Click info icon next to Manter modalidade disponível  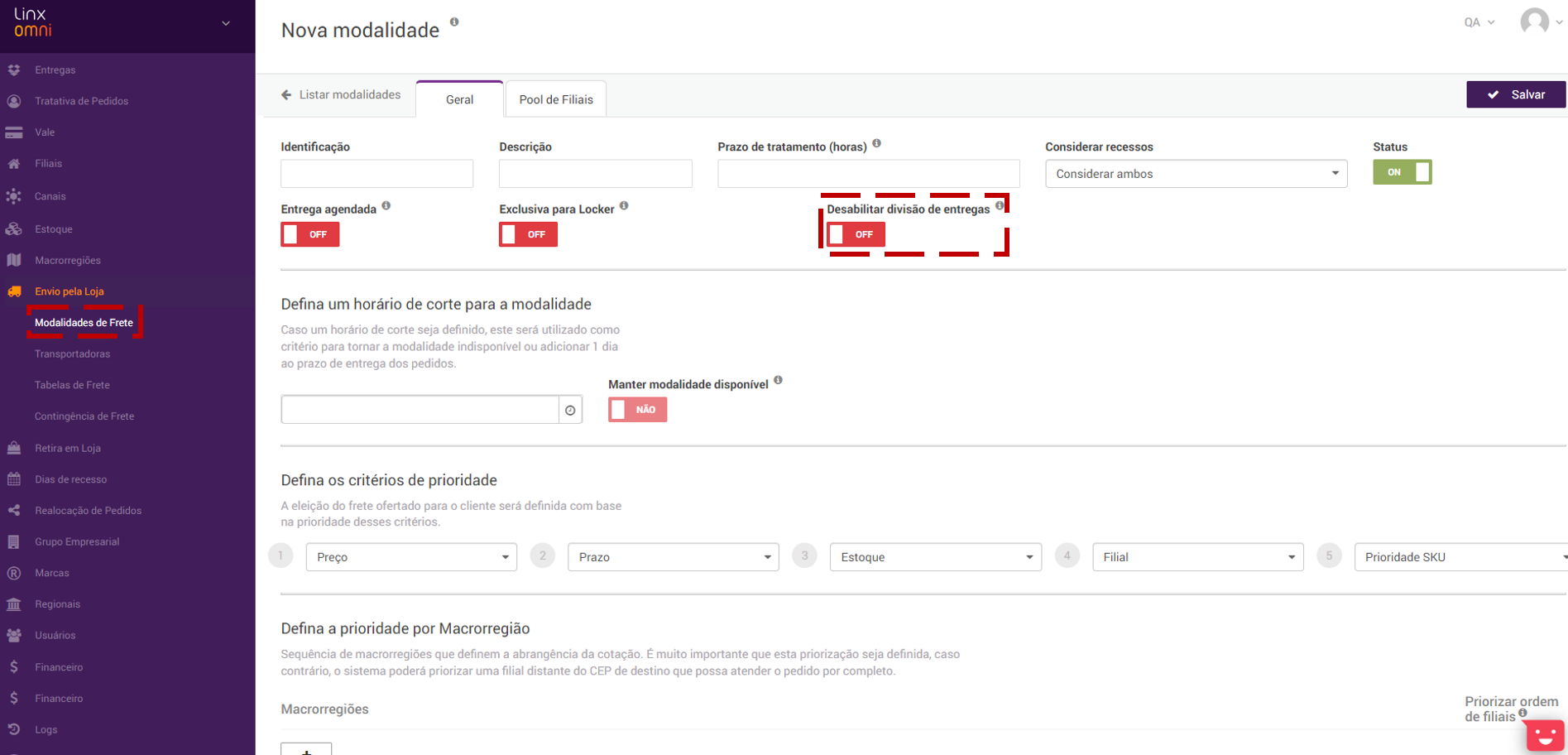click(x=778, y=381)
